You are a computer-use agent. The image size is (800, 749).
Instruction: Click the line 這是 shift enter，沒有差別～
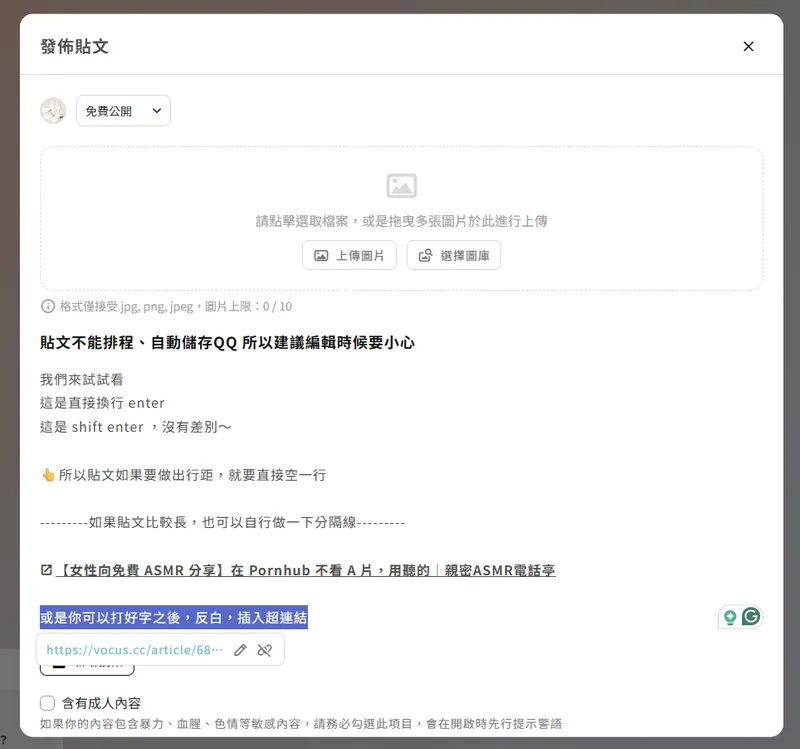tap(136, 427)
